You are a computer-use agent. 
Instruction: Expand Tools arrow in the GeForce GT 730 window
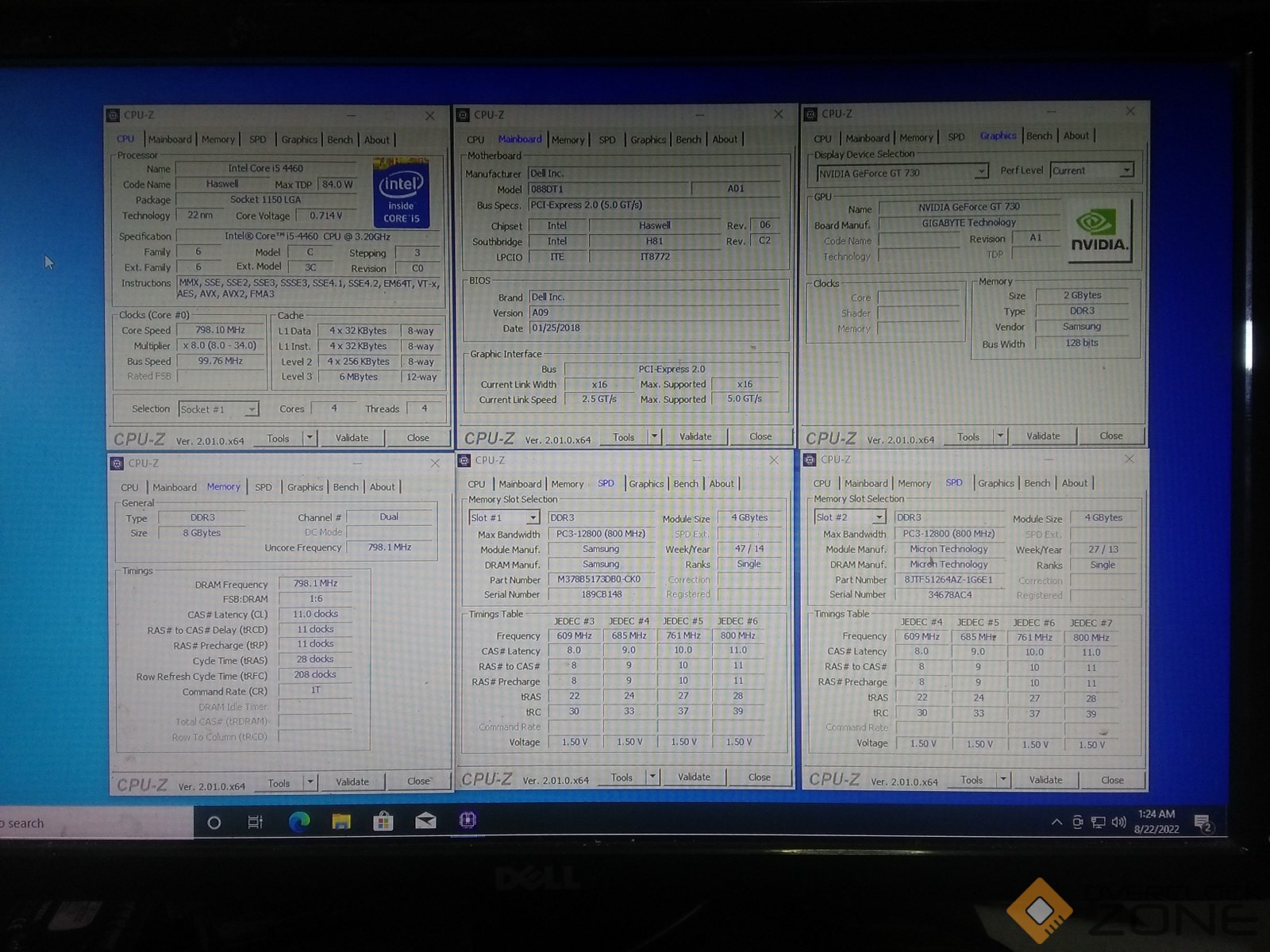point(1000,436)
